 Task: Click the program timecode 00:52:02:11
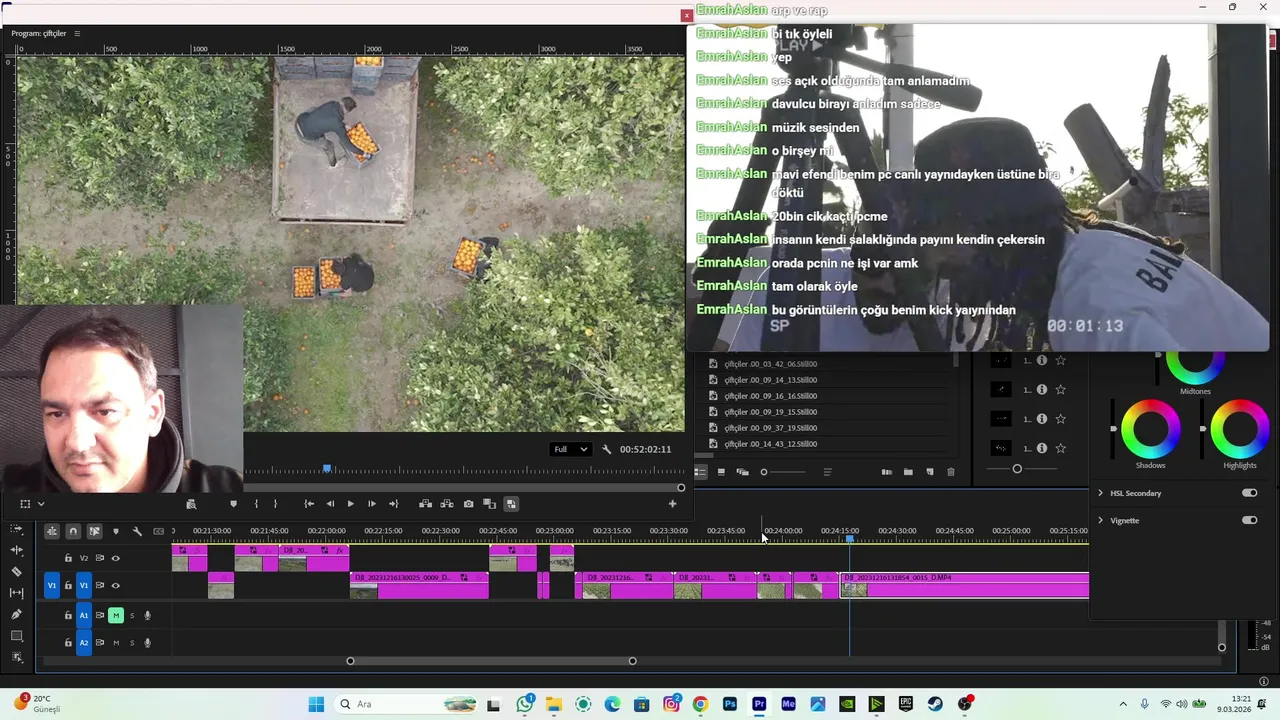tap(645, 449)
